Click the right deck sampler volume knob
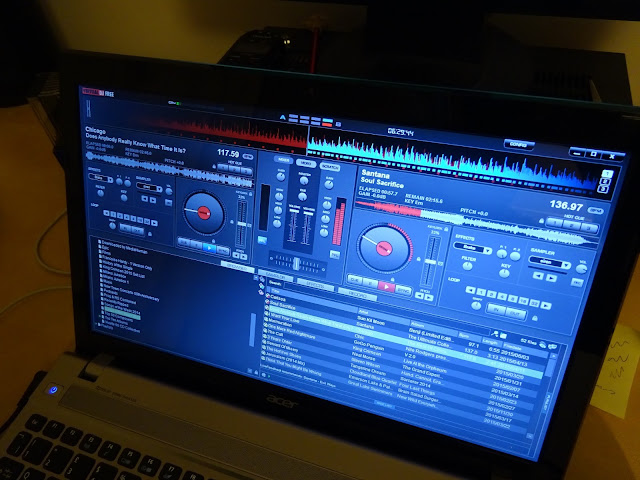The height and width of the screenshot is (480, 640). 581,269
